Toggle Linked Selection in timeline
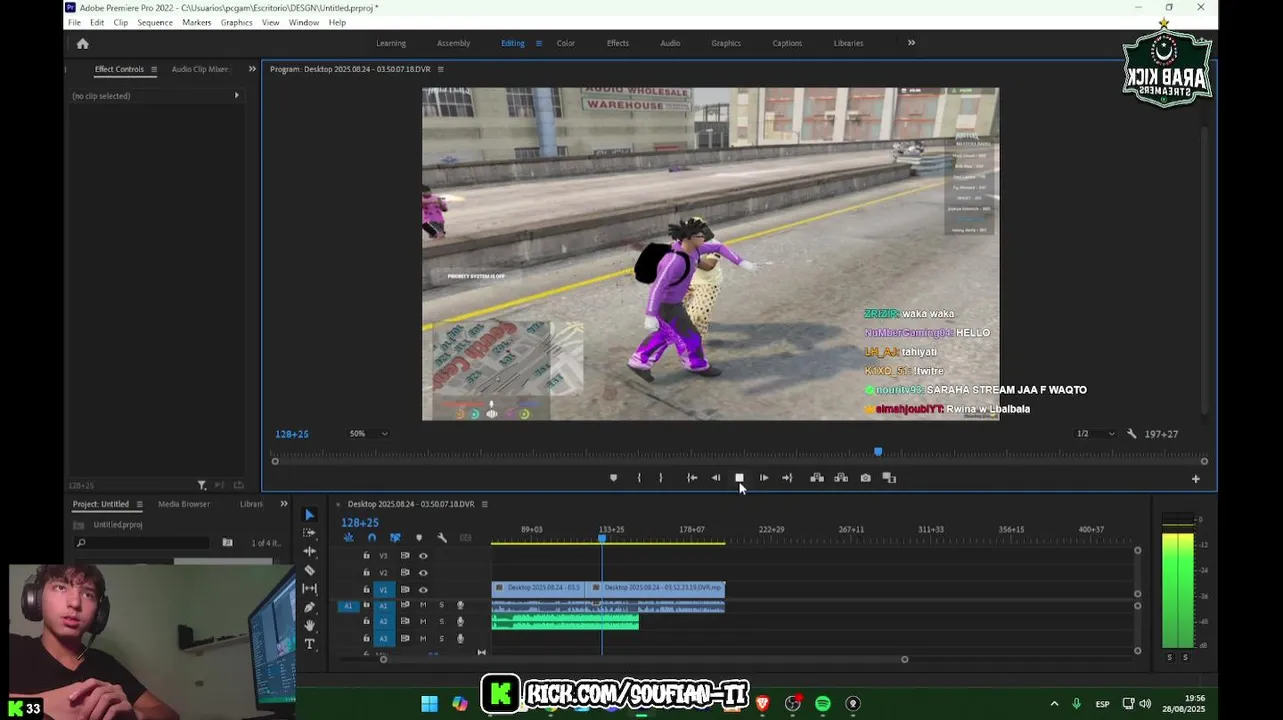 point(395,538)
